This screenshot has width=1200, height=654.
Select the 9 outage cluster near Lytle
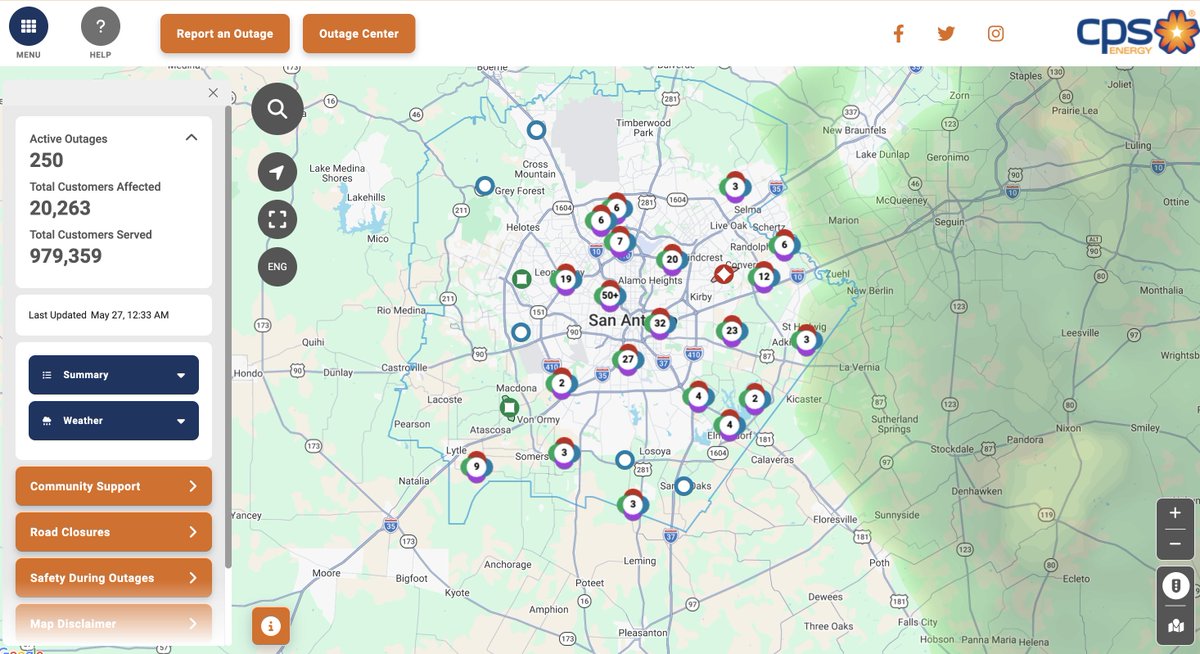click(476, 466)
